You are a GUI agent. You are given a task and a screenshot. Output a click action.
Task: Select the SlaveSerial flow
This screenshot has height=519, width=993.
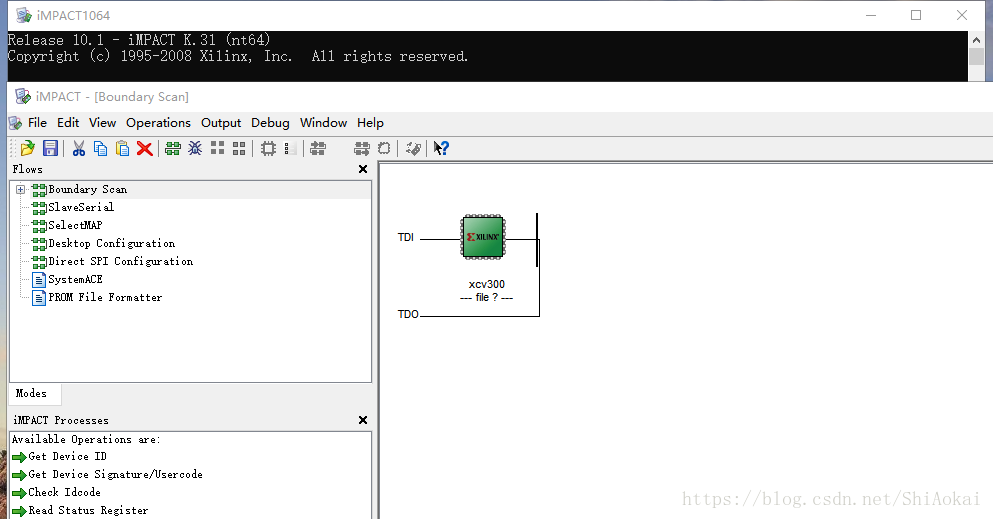(x=81, y=207)
